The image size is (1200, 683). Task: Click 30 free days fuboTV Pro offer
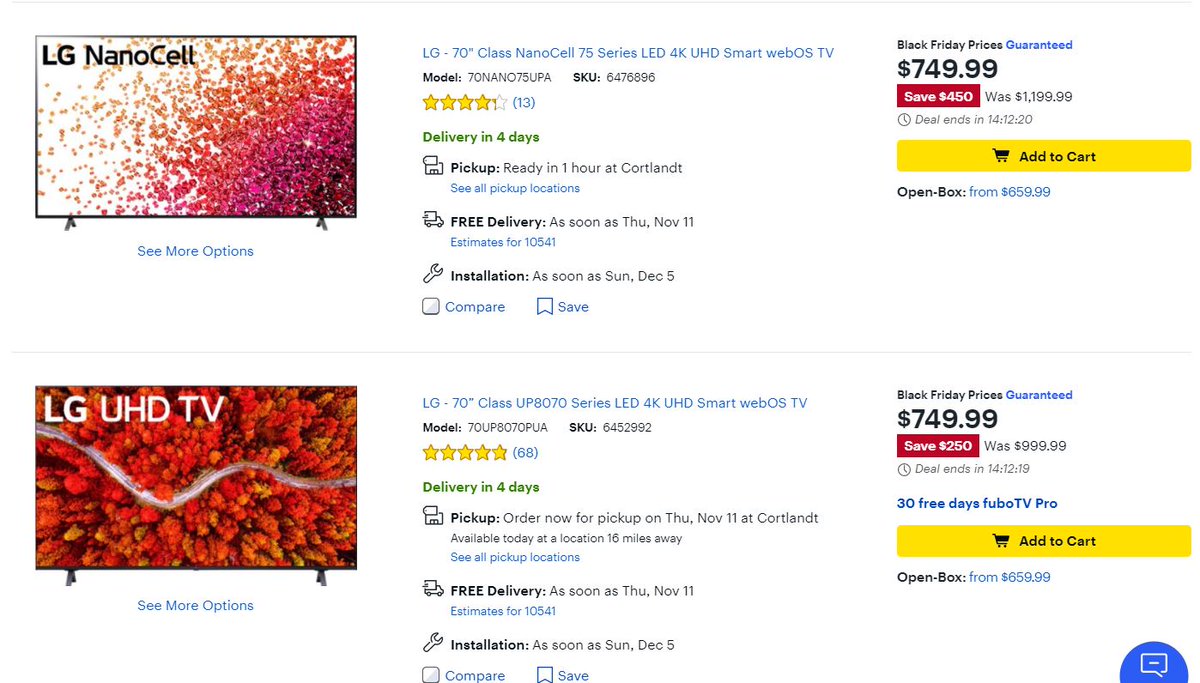pos(976,503)
